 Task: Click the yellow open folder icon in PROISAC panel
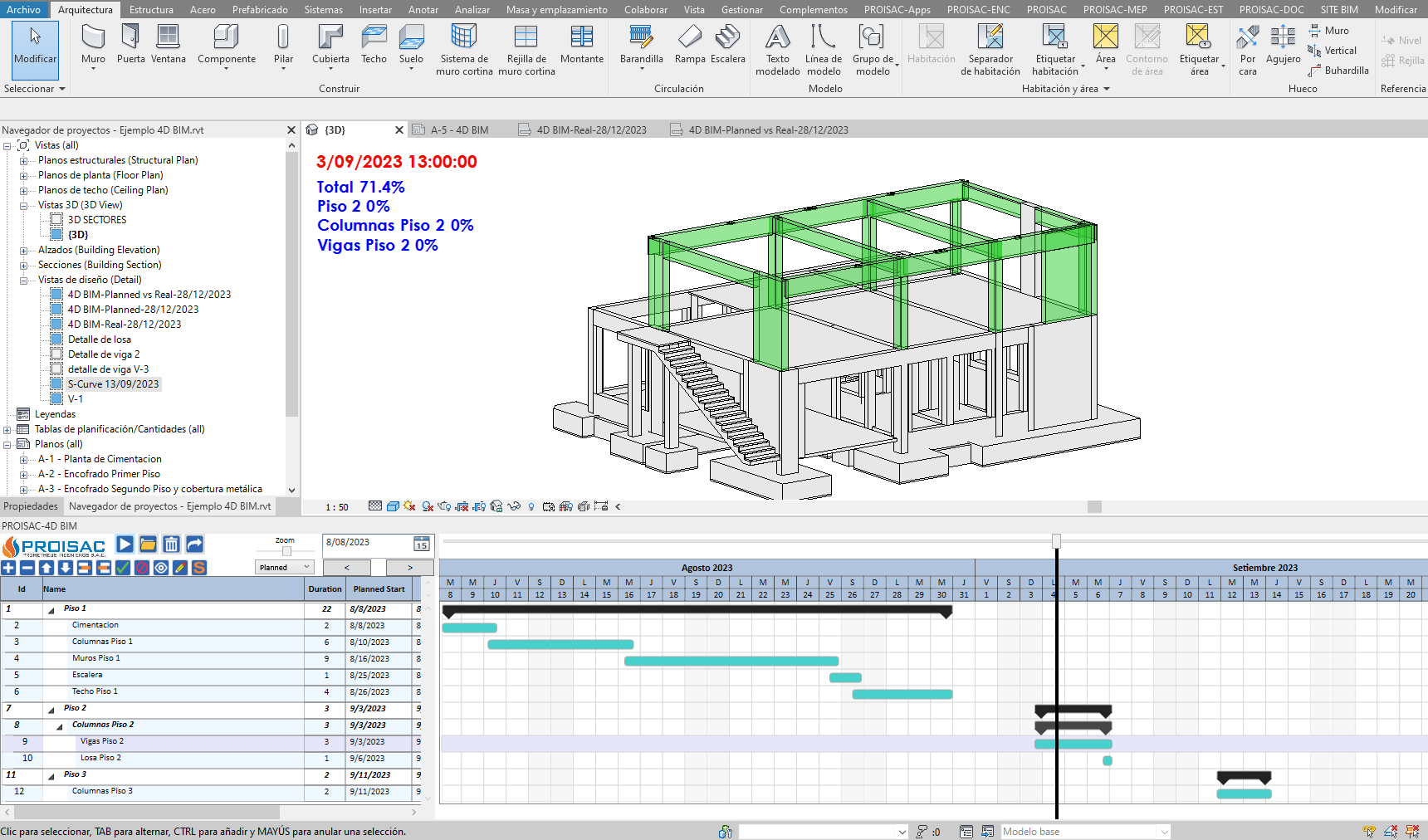148,545
